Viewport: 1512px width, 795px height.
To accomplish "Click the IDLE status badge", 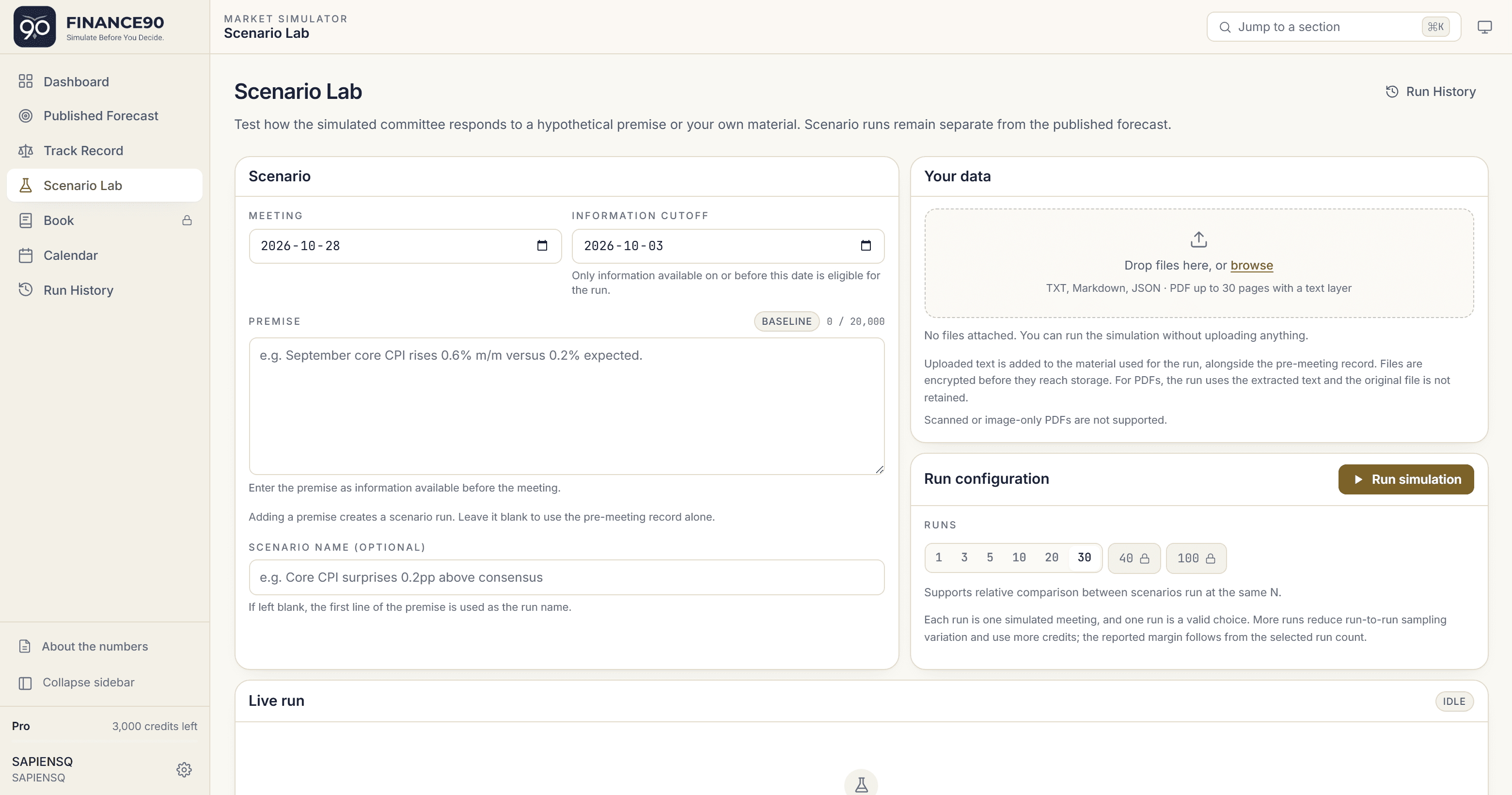I will pyautogui.click(x=1454, y=701).
